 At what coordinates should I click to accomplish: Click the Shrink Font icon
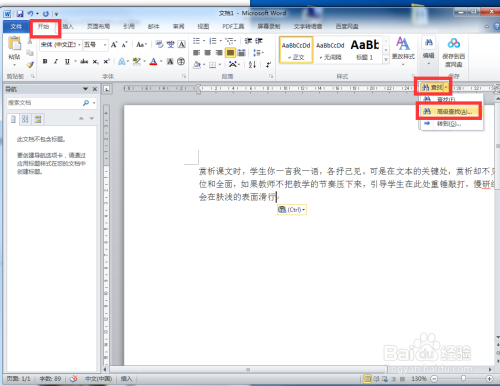point(124,45)
